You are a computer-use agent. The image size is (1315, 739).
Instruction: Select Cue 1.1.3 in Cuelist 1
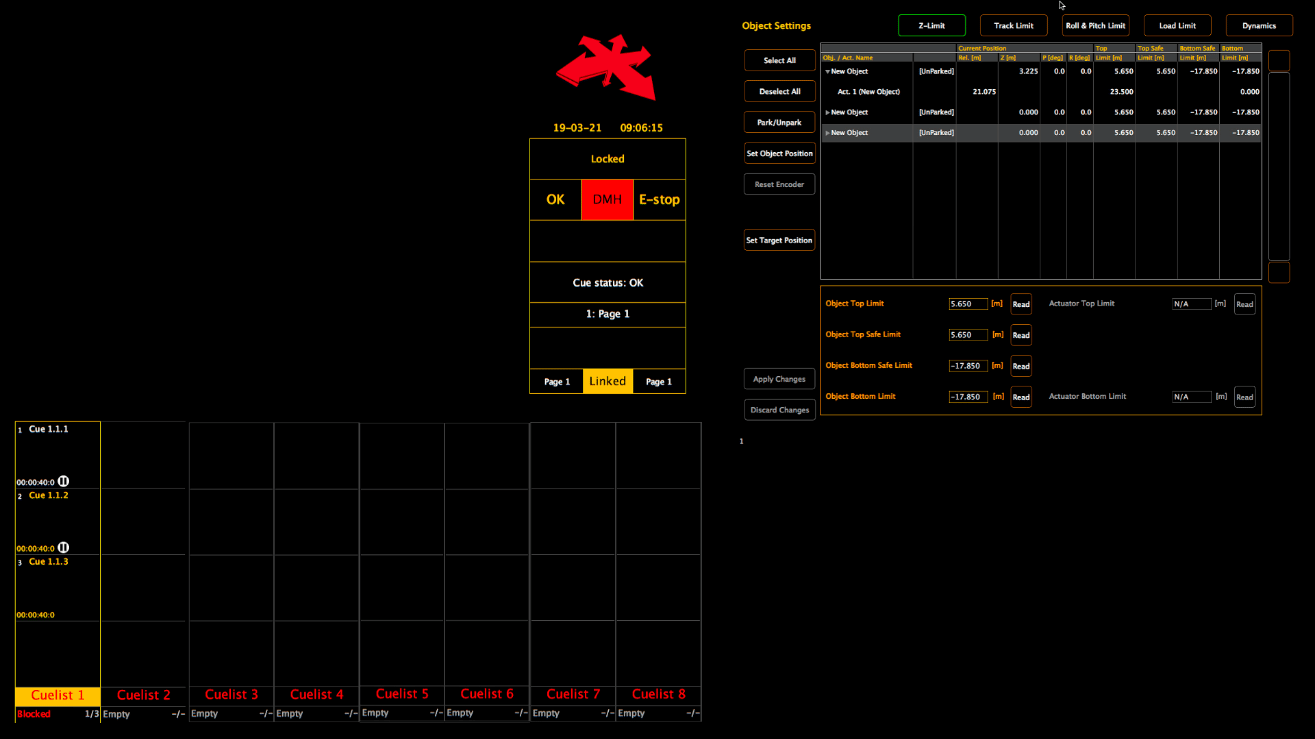point(58,588)
